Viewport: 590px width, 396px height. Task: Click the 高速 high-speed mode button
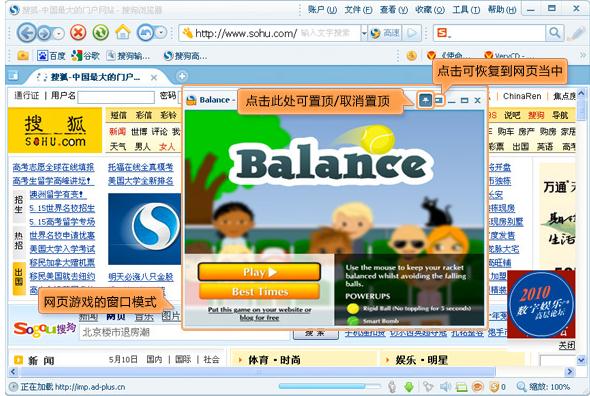click(x=385, y=33)
